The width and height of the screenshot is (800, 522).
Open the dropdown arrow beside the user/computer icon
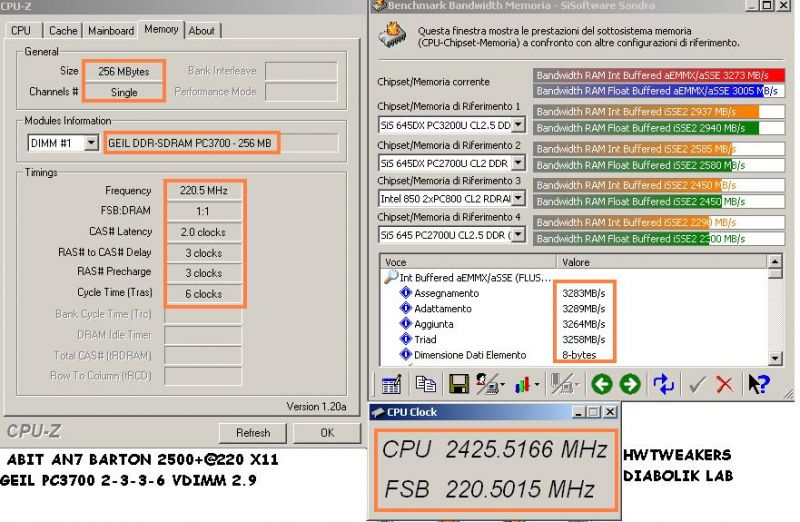pos(503,385)
